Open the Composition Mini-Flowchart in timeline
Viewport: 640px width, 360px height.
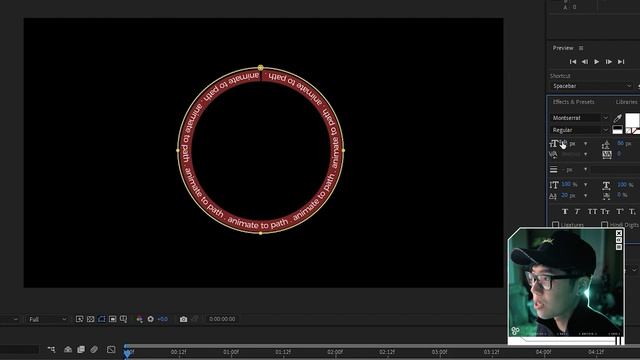click(51, 349)
